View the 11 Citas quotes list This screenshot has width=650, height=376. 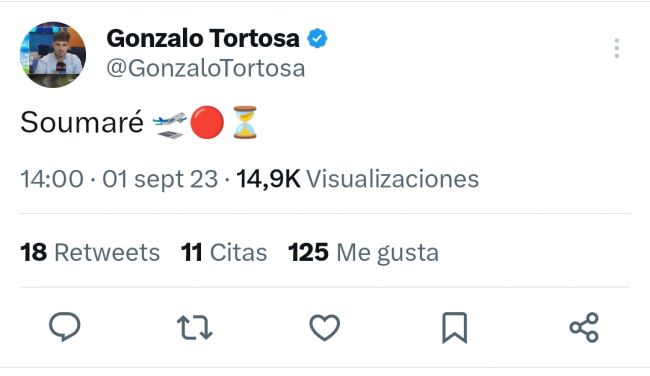pyautogui.click(x=224, y=252)
